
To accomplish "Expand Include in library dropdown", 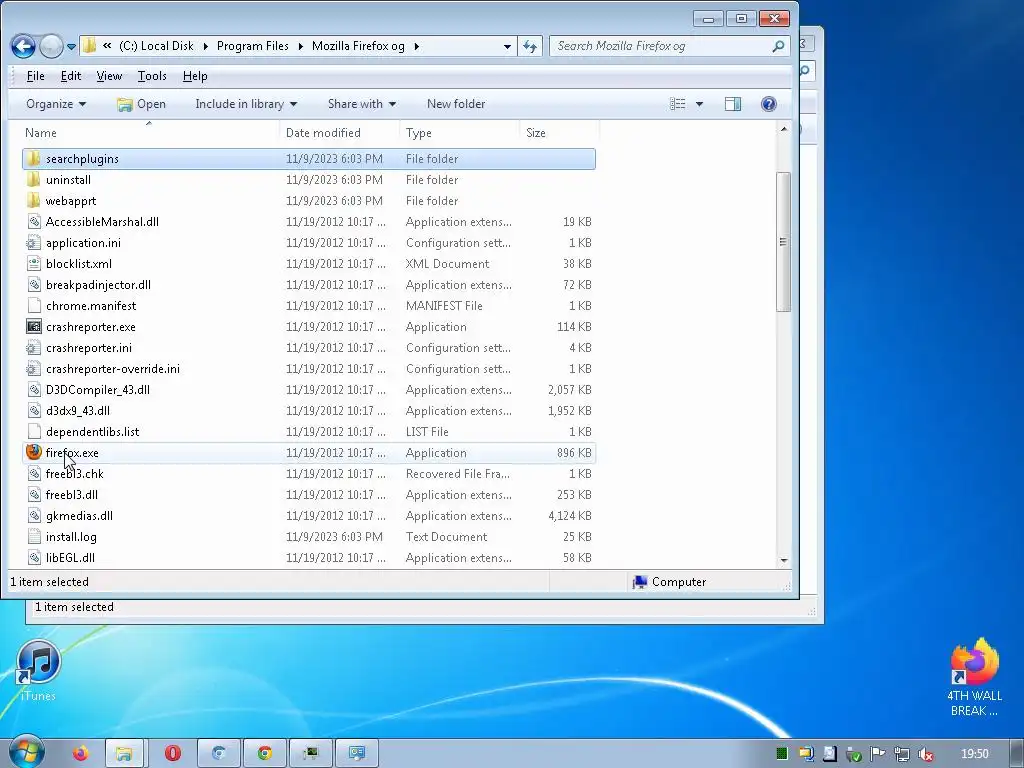I will tap(246, 104).
